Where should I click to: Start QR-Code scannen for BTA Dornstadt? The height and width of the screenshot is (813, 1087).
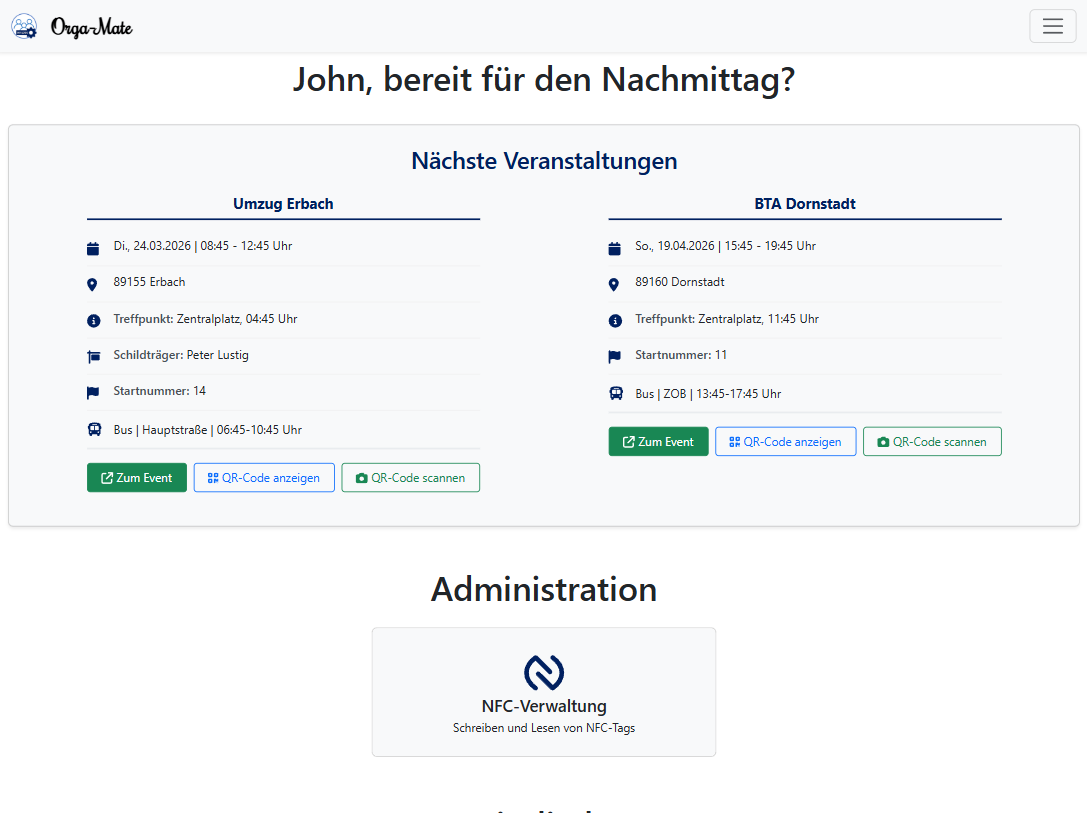pyautogui.click(x=932, y=441)
